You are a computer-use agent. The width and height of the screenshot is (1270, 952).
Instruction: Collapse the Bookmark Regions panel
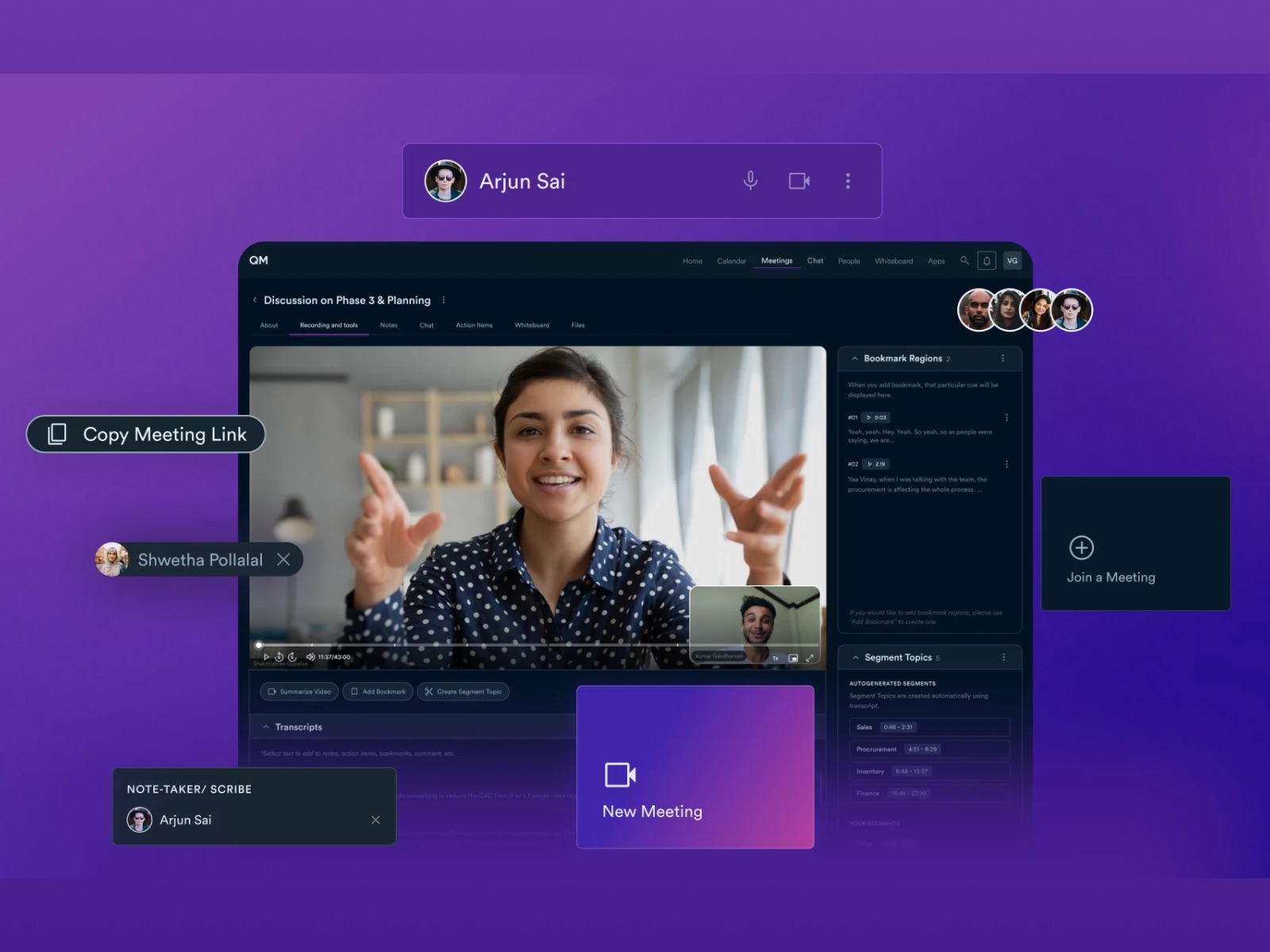[855, 359]
